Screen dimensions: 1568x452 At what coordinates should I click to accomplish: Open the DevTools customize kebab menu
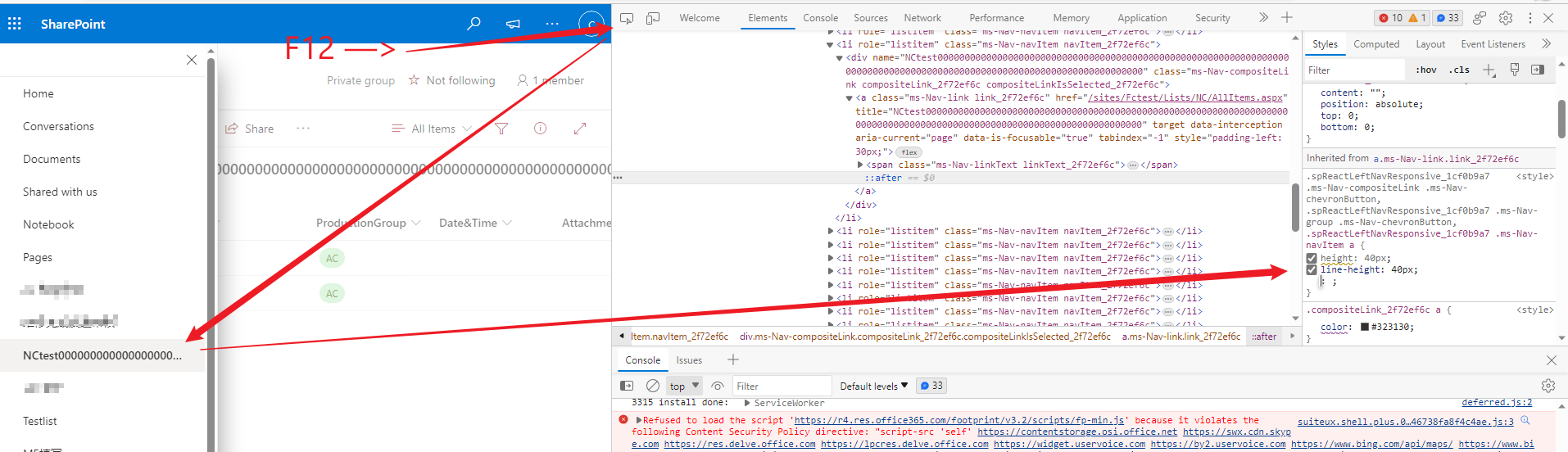tap(1529, 18)
